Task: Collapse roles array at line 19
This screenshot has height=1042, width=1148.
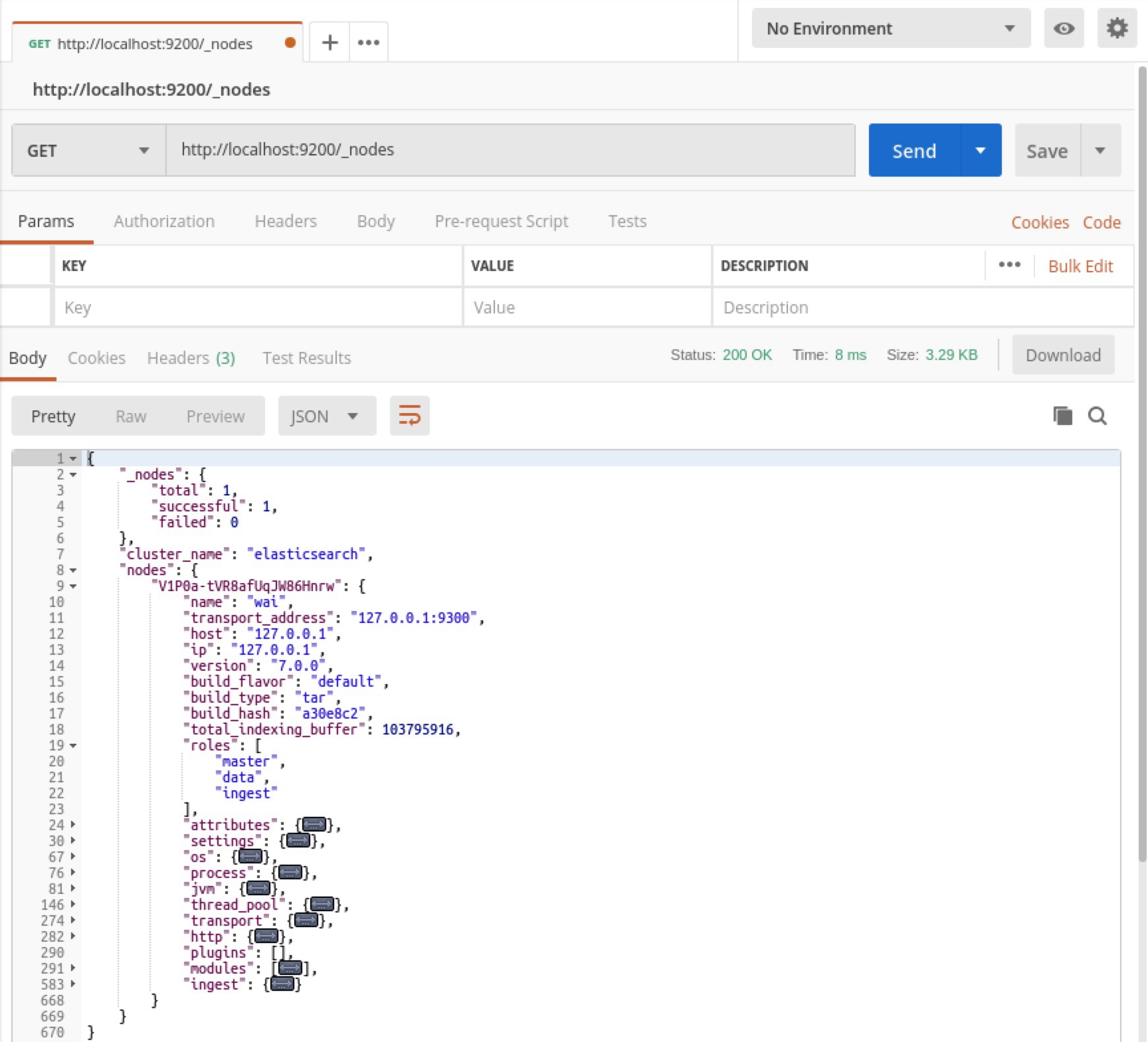Action: tap(73, 746)
